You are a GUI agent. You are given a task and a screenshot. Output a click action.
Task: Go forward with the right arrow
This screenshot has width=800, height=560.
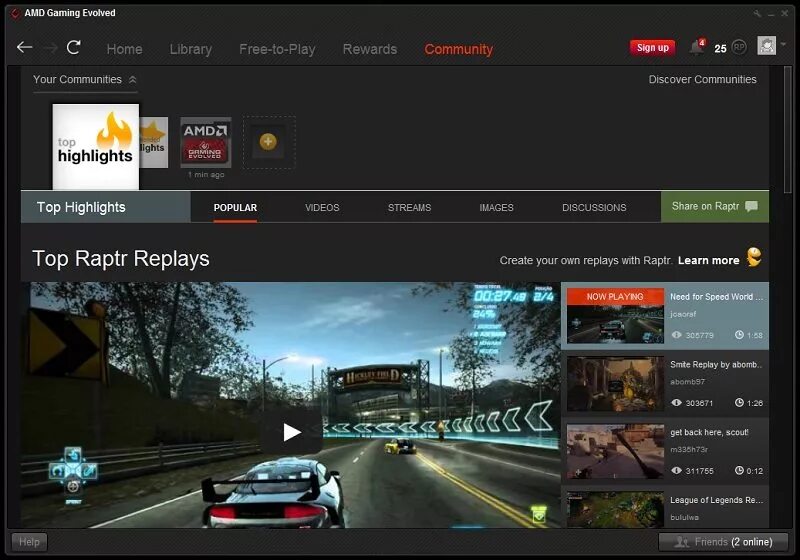click(50, 48)
